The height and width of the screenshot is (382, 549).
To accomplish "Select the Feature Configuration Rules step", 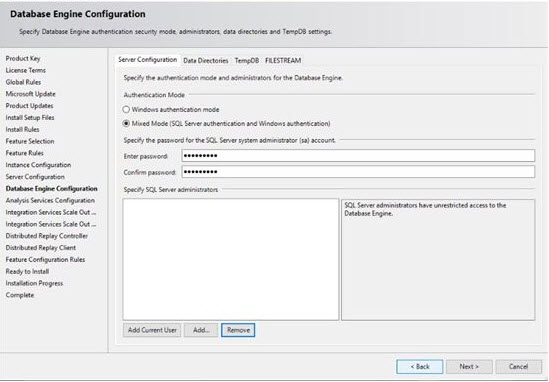I will point(45,260).
